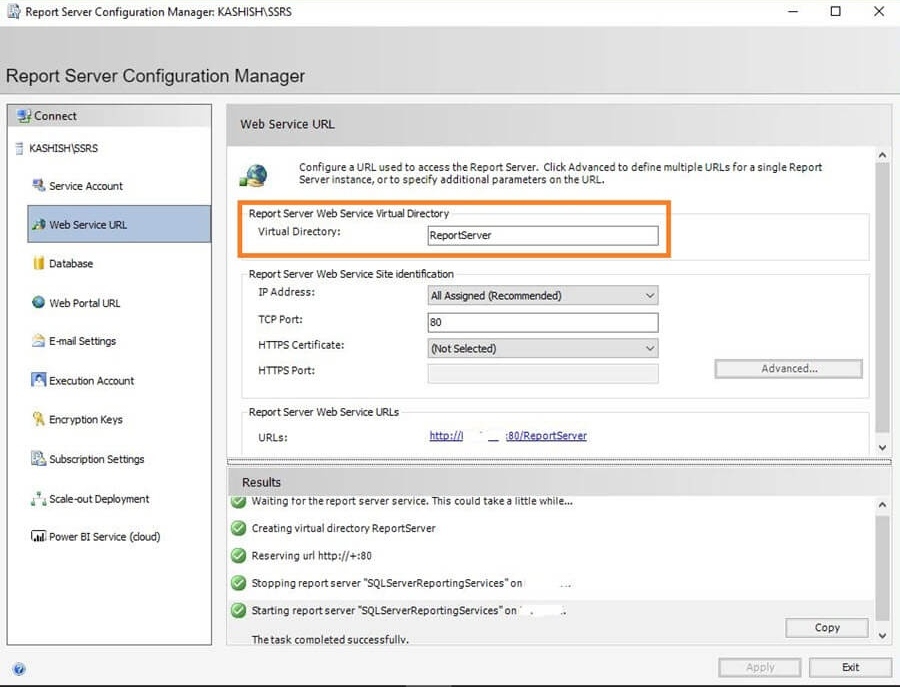The image size is (900, 687).
Task: Click the Power BI Service chart icon
Action: tap(38, 536)
